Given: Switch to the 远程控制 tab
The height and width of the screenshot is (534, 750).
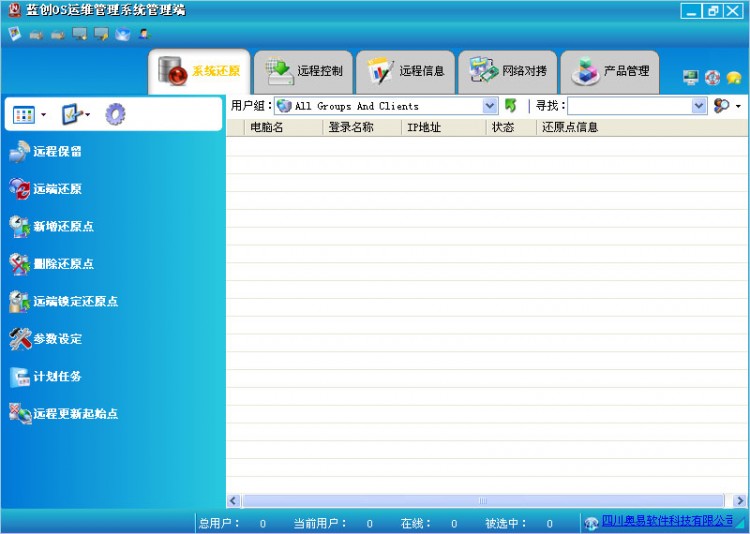Looking at the screenshot, I should [x=303, y=72].
